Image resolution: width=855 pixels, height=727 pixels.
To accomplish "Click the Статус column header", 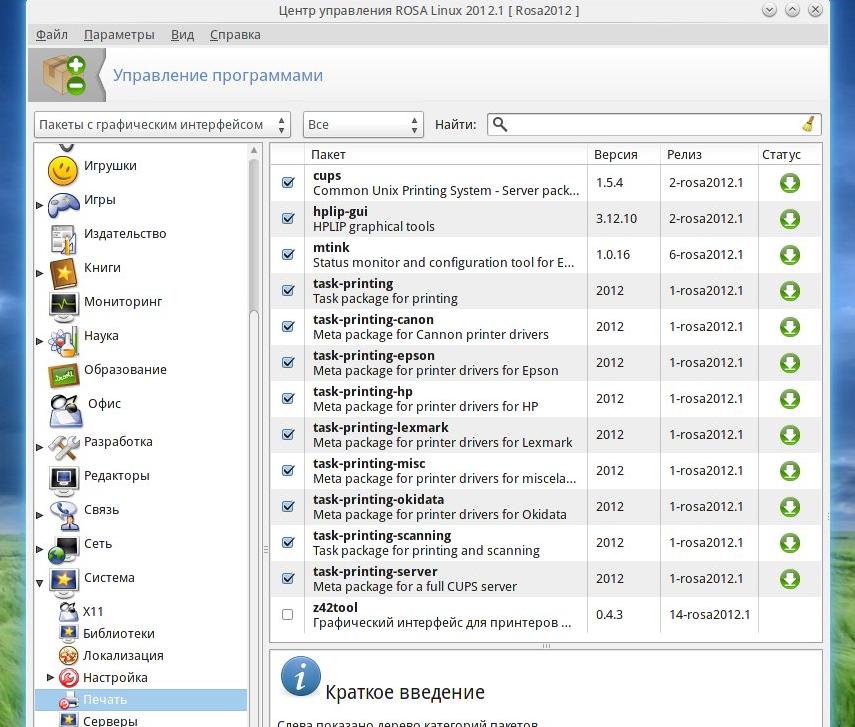I will (781, 155).
